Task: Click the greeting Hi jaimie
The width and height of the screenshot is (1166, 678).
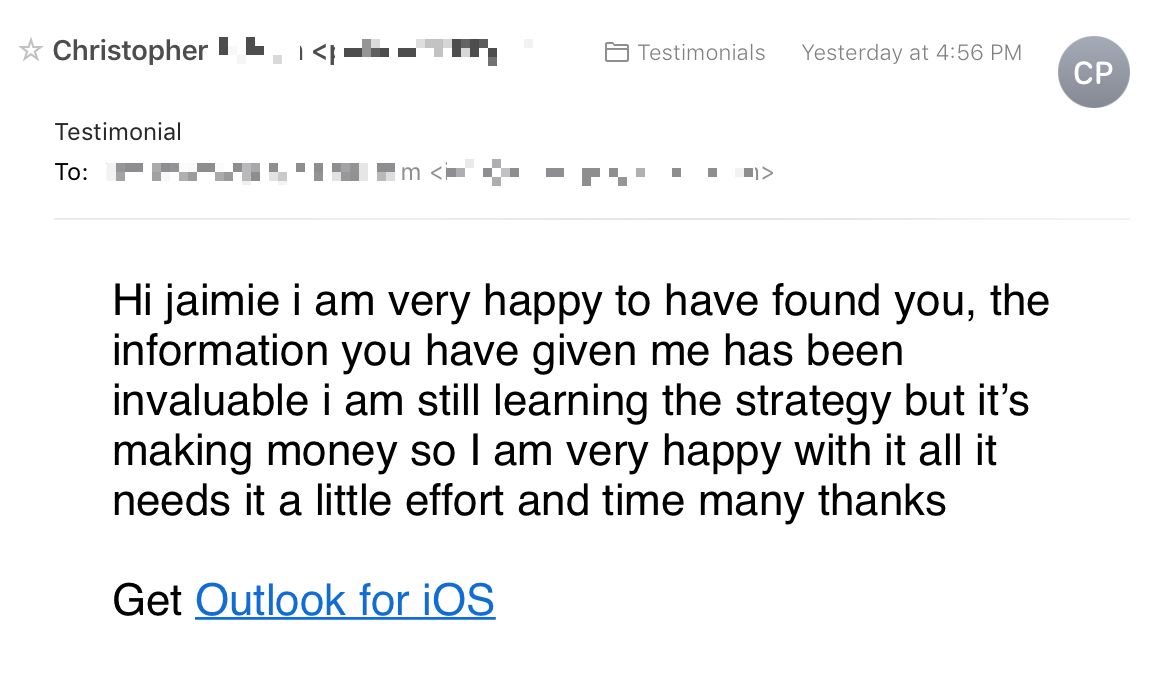Action: [x=196, y=301]
